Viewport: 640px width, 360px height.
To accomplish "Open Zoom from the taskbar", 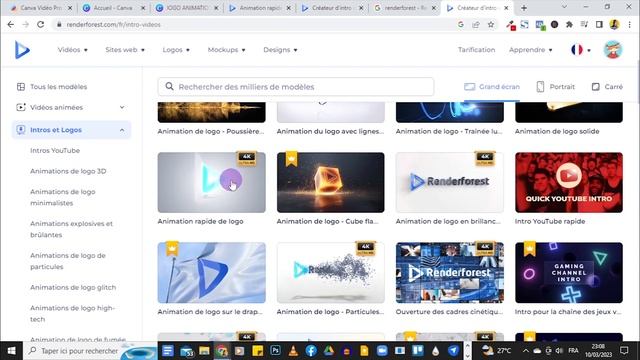I will point(382,351).
